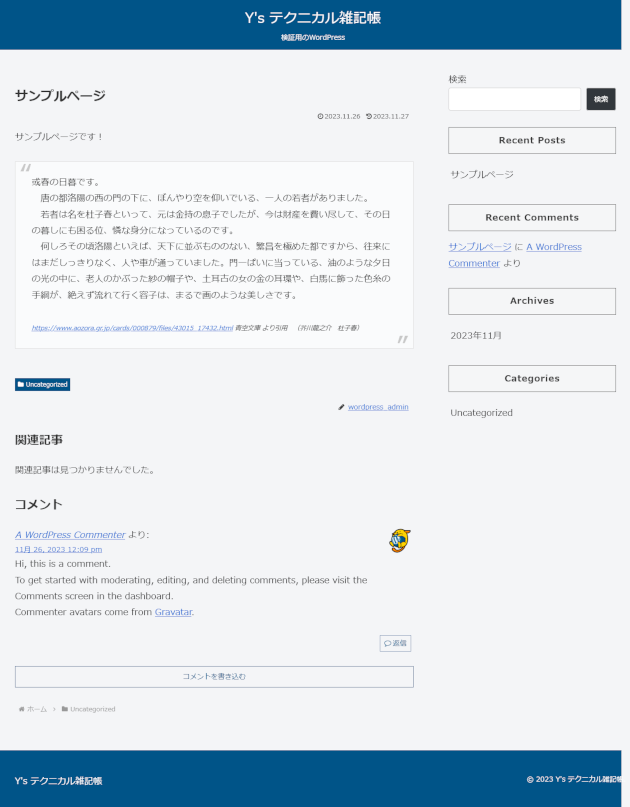Click the folder icon in breadcrumb Uncategorized
Screen dimensions: 630x807
[x=64, y=709]
